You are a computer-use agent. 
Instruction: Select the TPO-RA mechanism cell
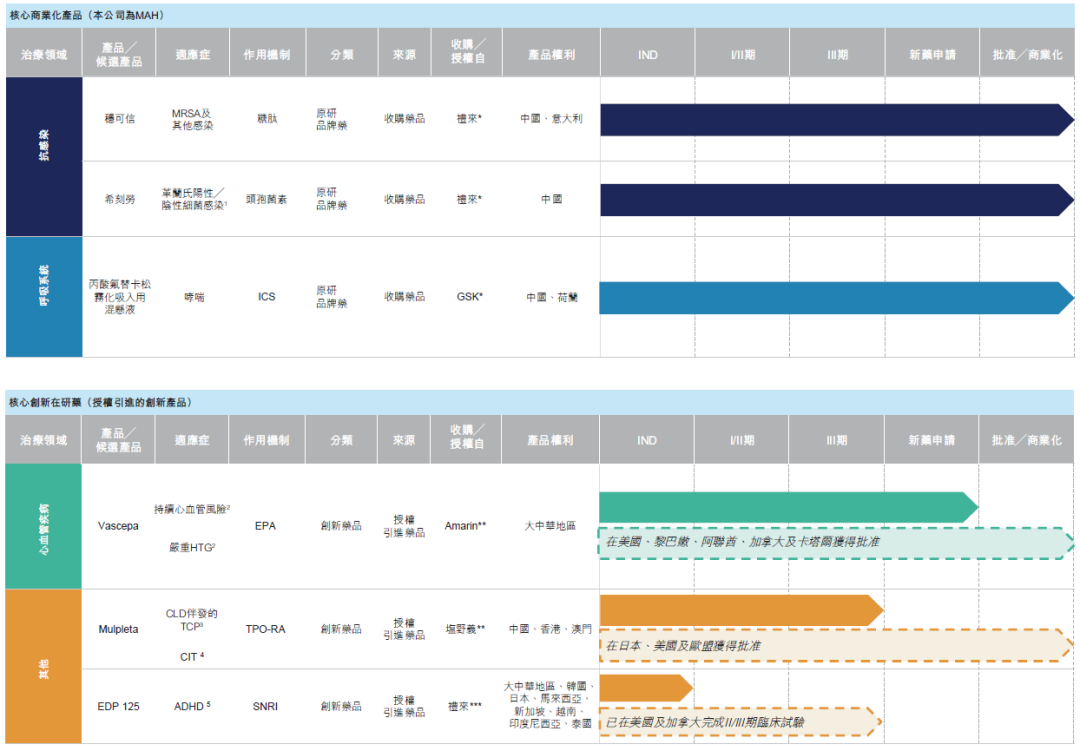click(266, 629)
